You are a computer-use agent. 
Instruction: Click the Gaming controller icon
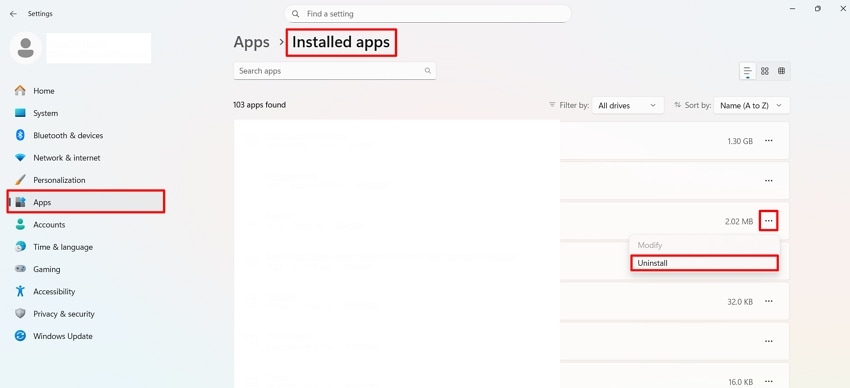pyautogui.click(x=21, y=269)
